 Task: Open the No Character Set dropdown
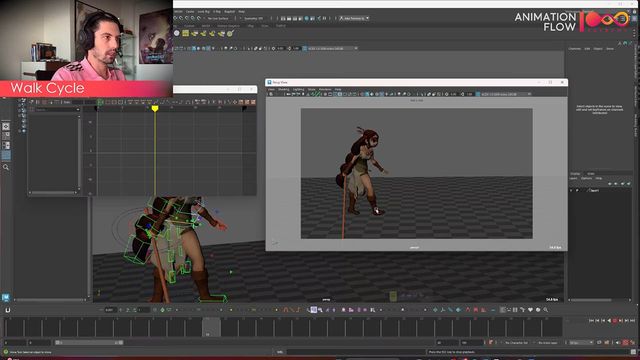pos(516,343)
